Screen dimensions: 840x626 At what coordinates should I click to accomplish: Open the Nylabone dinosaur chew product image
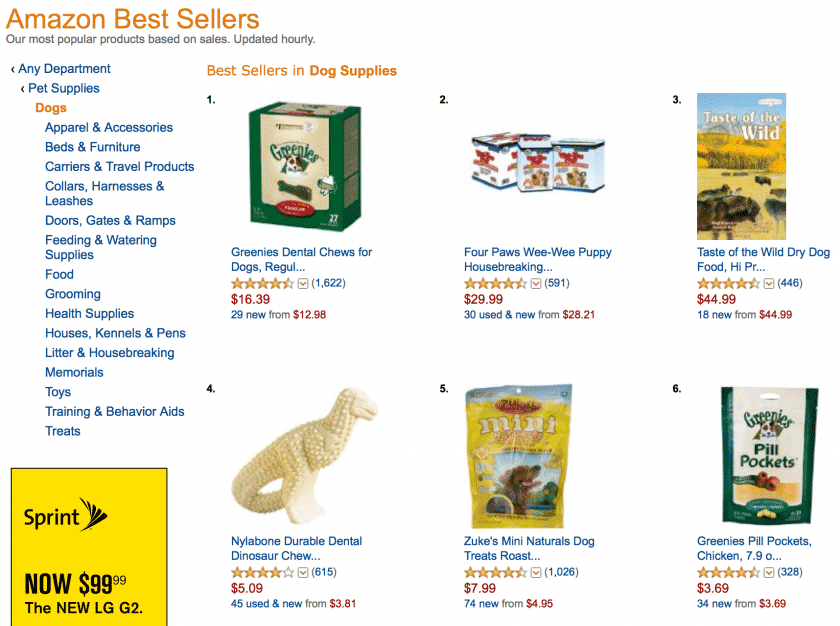click(x=305, y=456)
